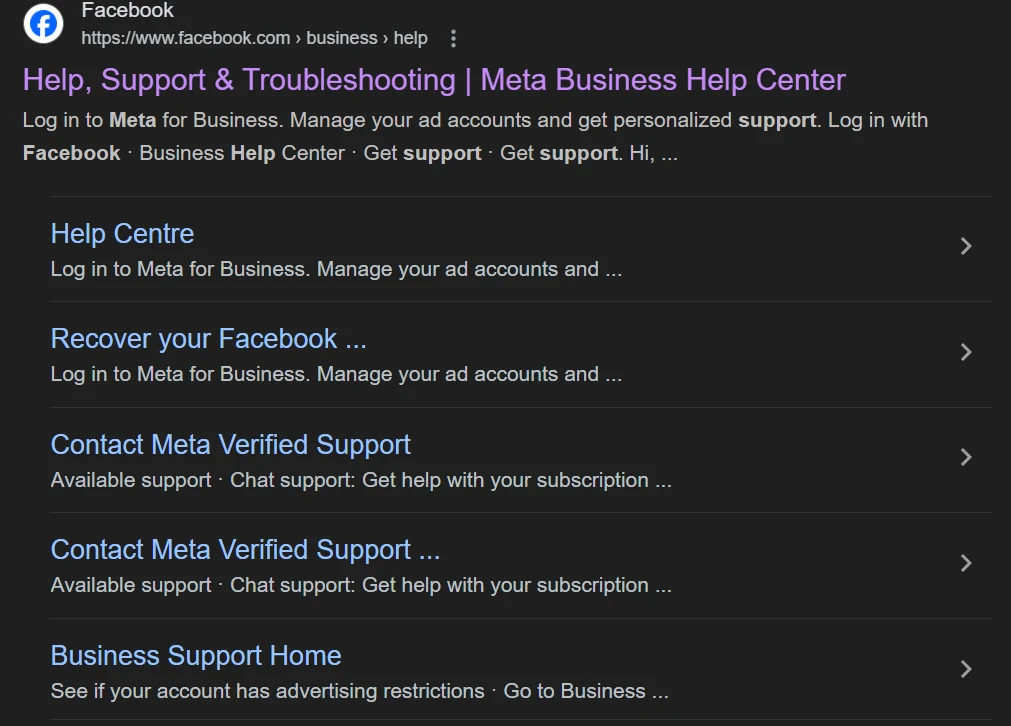Open the three-dot result options menu

click(x=453, y=39)
